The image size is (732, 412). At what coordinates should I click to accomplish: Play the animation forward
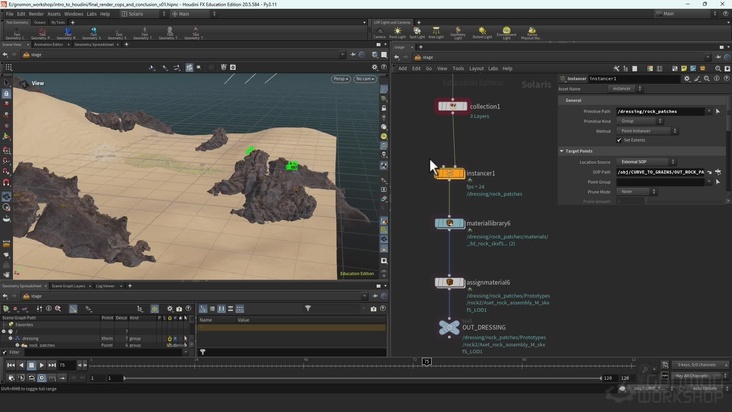[41, 365]
